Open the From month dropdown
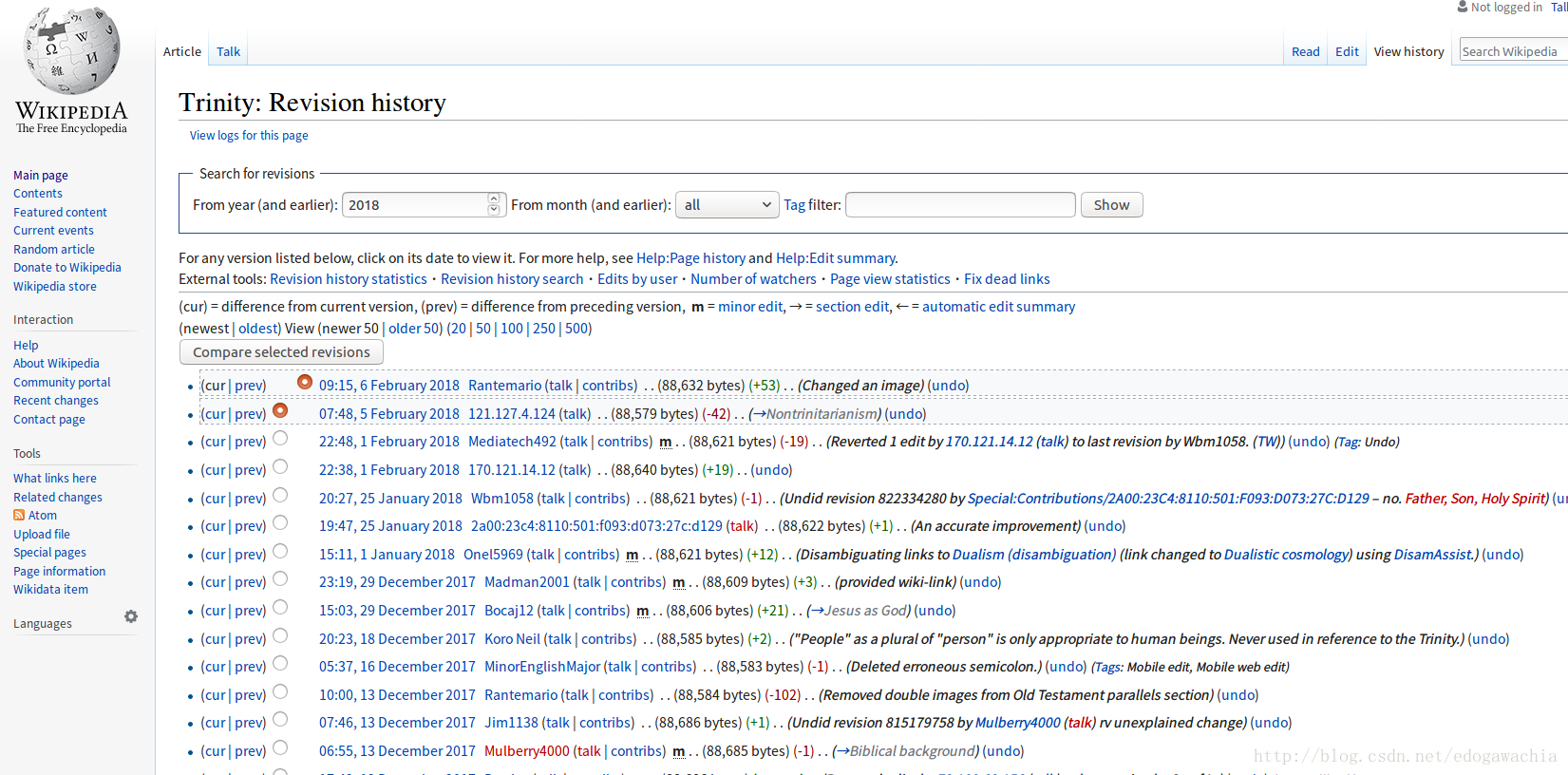The width and height of the screenshot is (1568, 775). coord(727,205)
